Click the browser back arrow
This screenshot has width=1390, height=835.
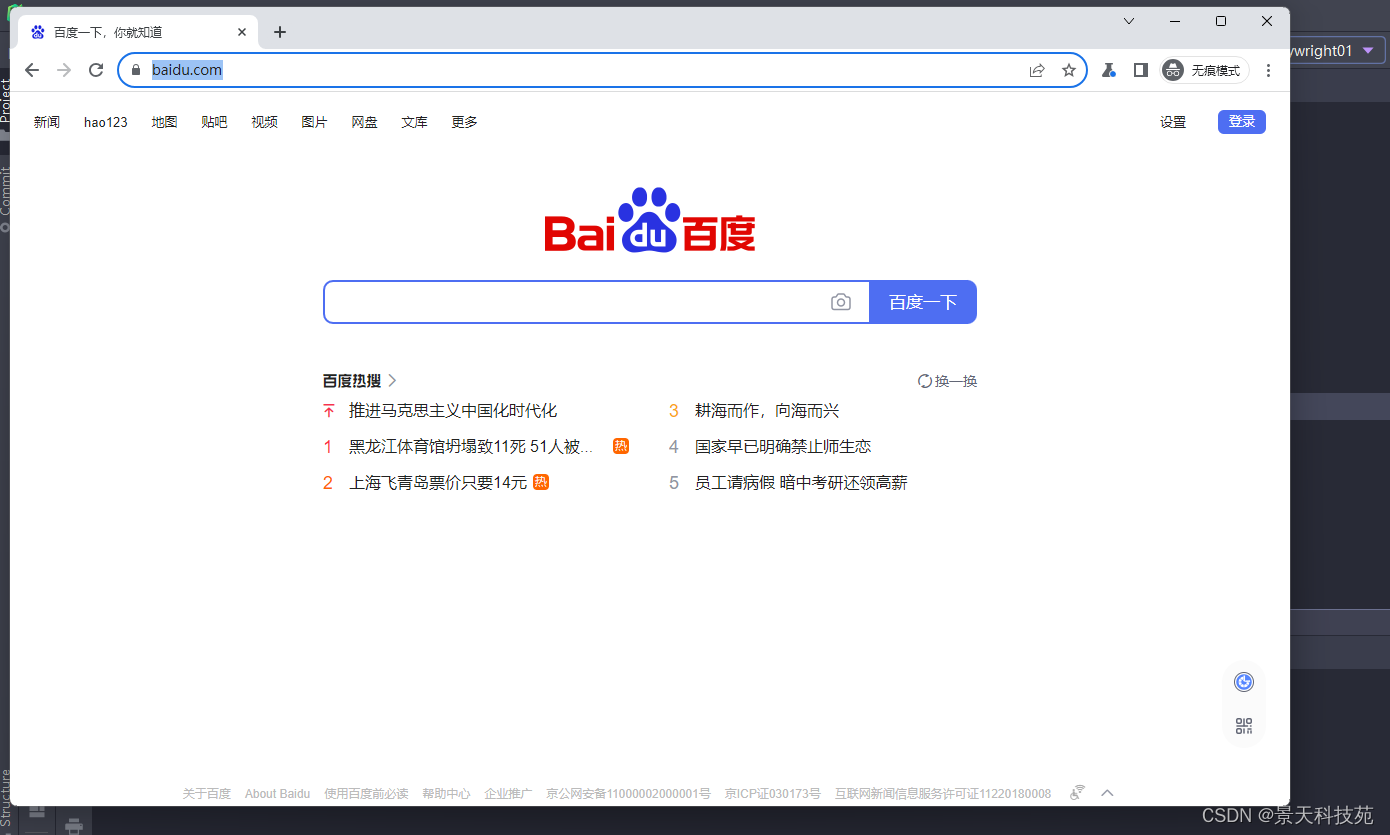tap(32, 70)
